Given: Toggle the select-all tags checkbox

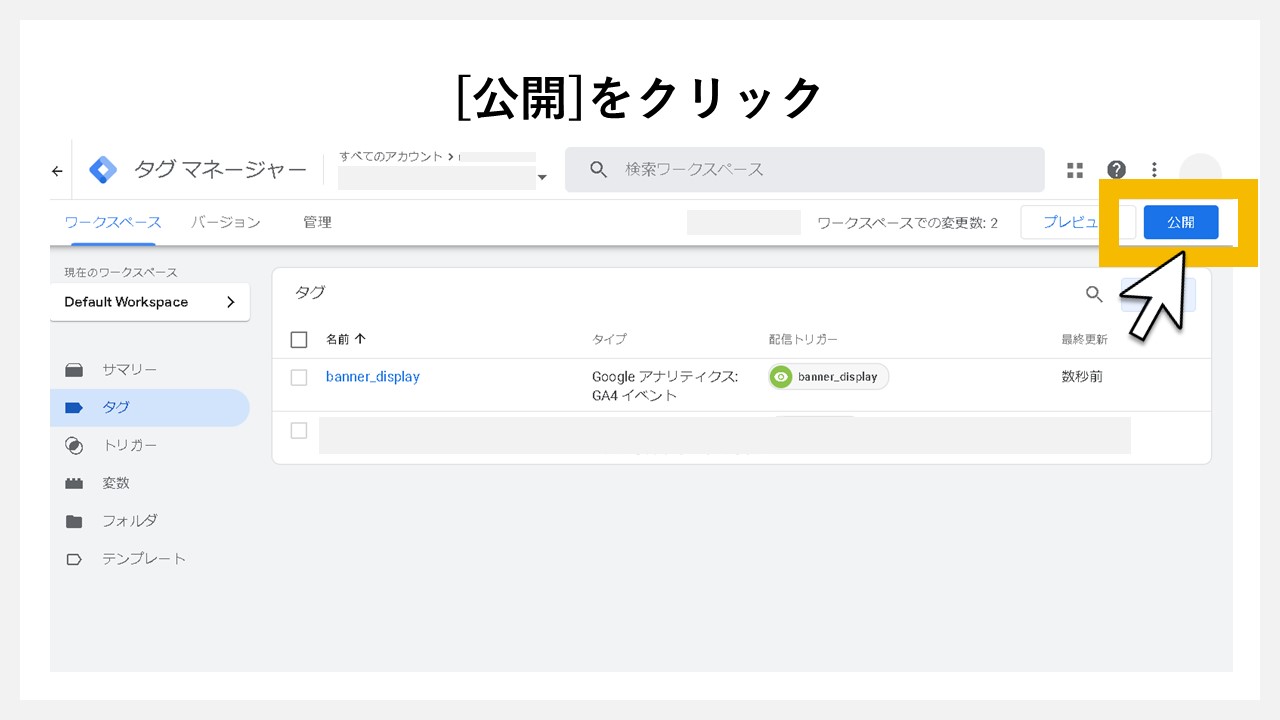Looking at the screenshot, I should coord(298,339).
